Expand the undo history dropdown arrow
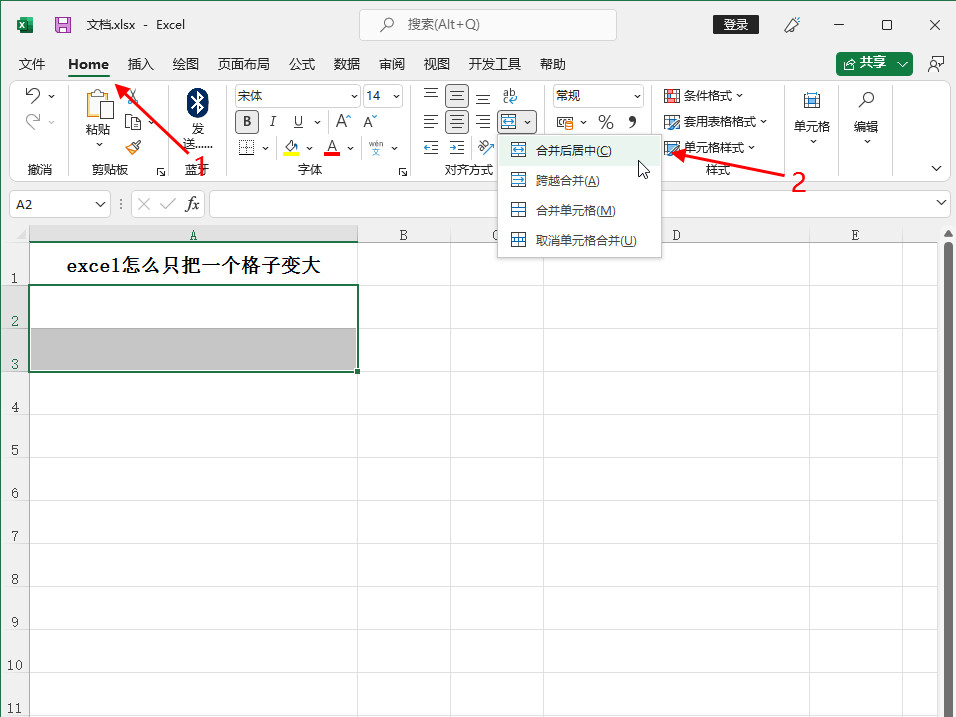 click(x=51, y=96)
